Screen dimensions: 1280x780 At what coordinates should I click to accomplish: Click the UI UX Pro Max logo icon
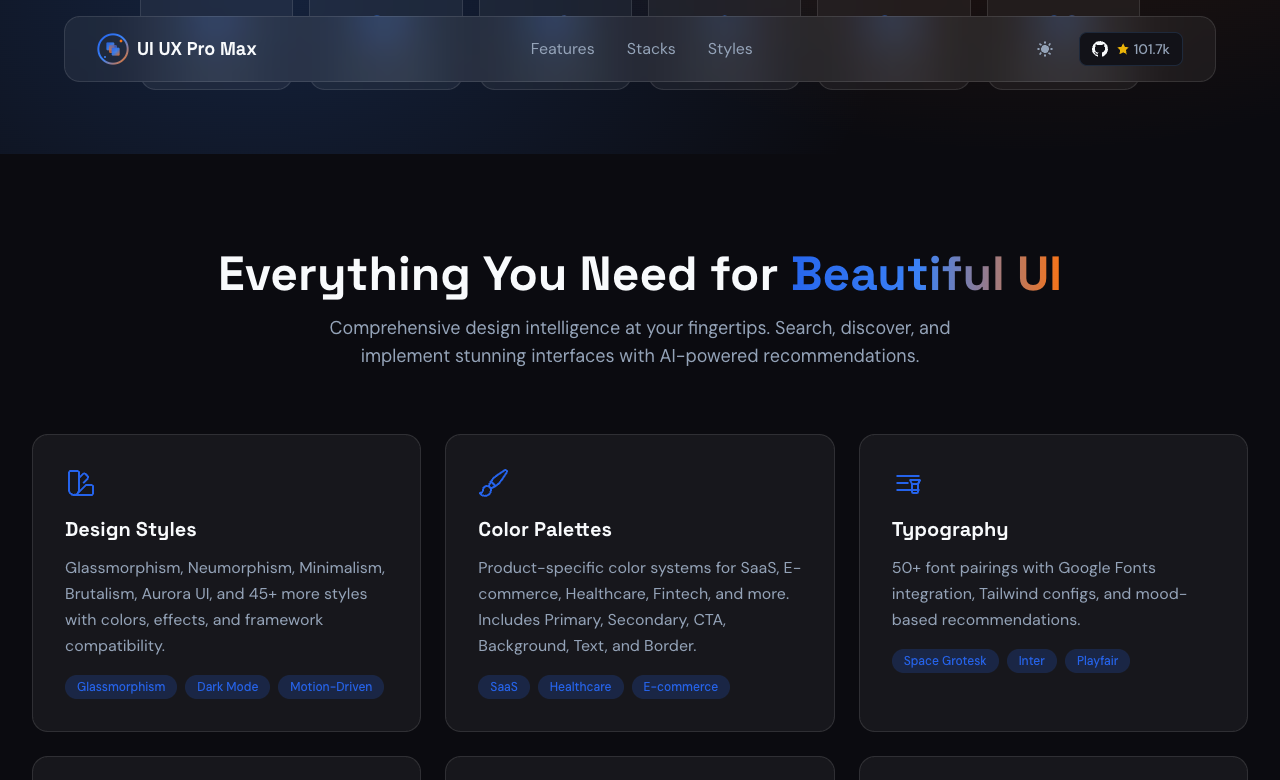113,49
